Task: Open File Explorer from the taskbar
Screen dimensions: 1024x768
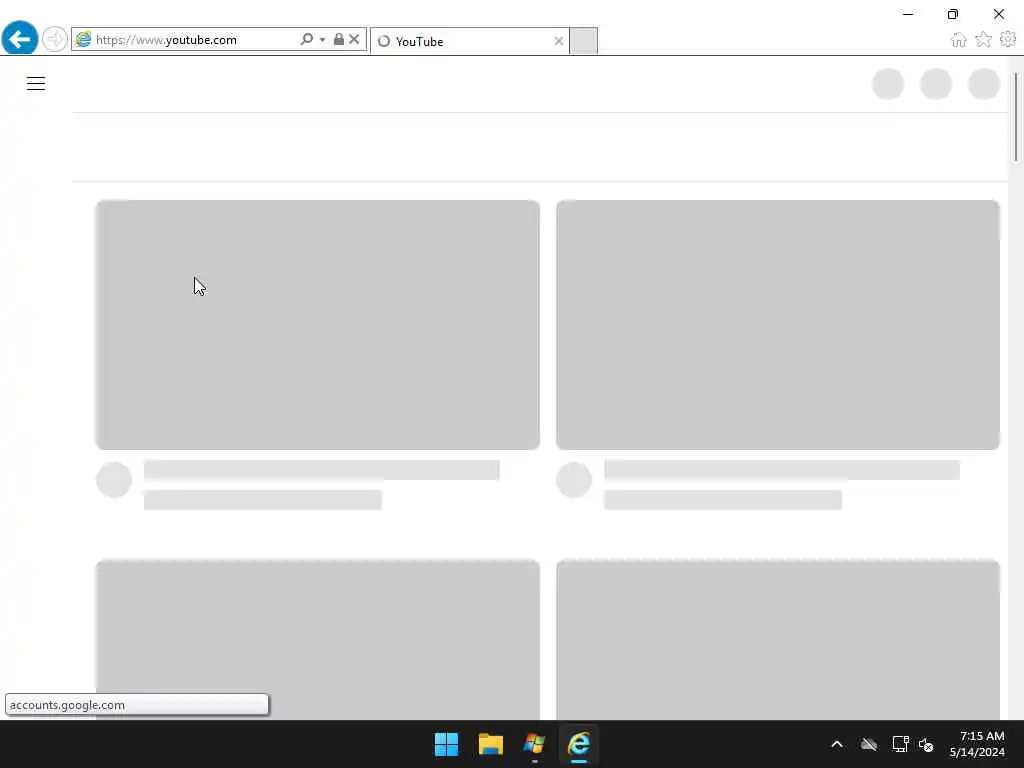Action: point(490,744)
